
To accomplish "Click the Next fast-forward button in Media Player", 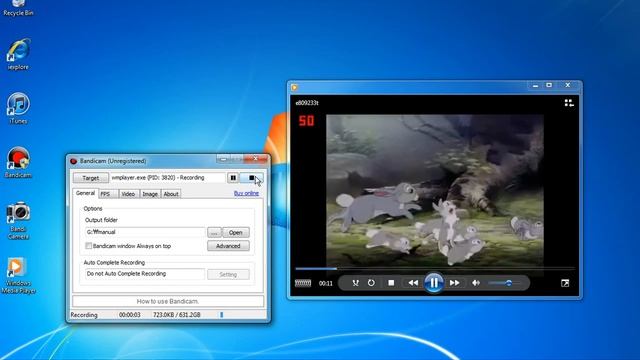I will [x=454, y=282].
